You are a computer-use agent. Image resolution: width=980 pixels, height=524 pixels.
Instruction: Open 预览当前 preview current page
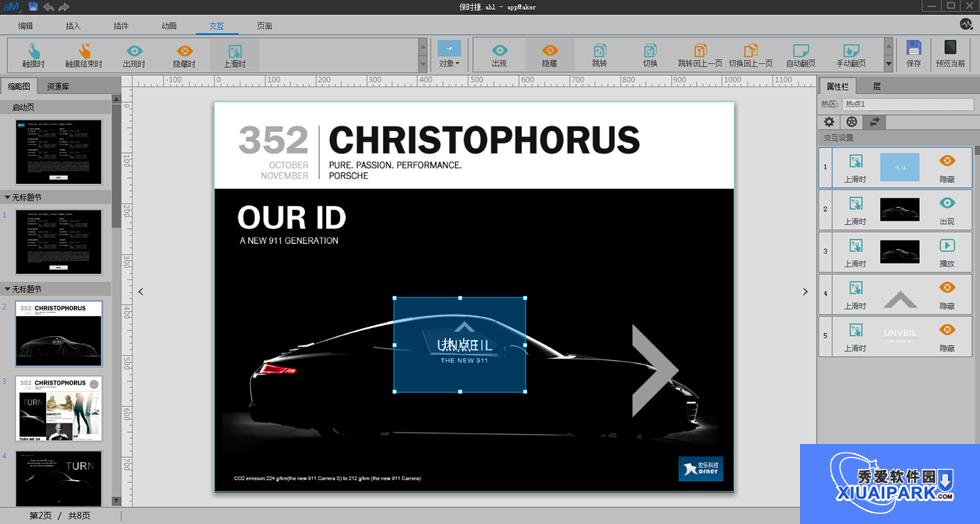pyautogui.click(x=950, y=54)
